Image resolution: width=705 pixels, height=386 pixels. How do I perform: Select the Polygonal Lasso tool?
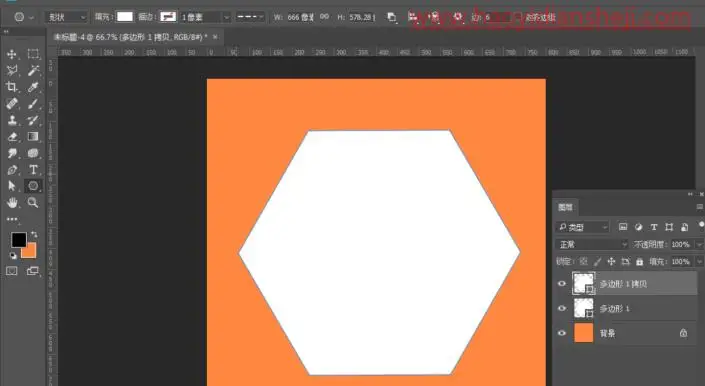(12, 71)
